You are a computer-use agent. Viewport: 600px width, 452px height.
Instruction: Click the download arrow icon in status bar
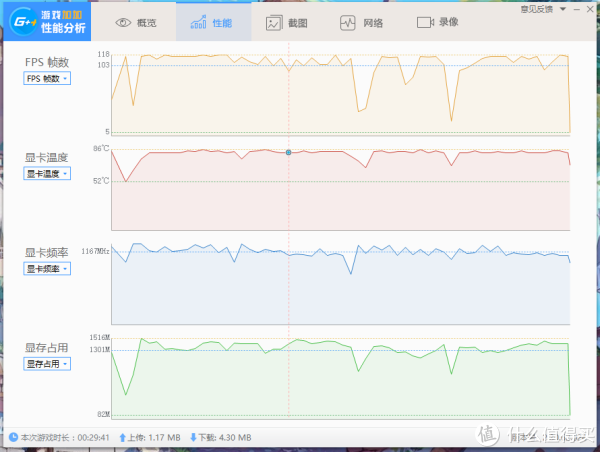click(x=193, y=437)
